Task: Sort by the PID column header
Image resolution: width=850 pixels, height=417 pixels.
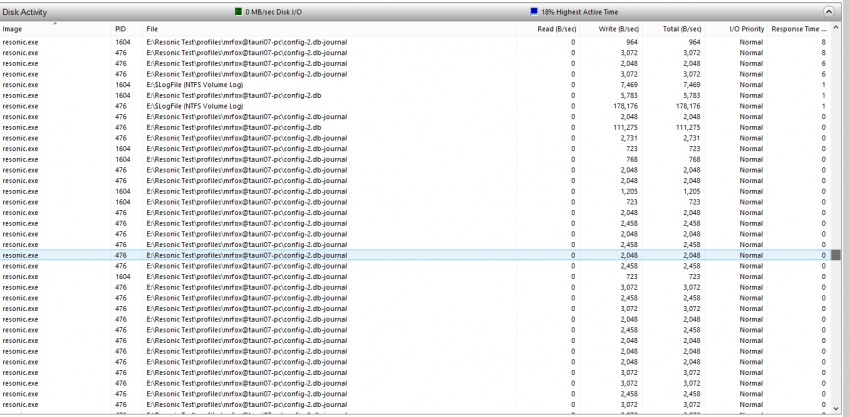Action: (121, 29)
